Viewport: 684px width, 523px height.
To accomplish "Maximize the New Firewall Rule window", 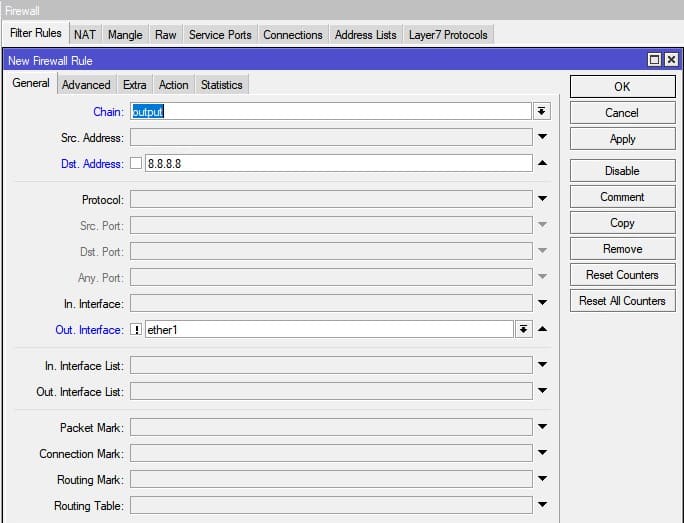I will [x=654, y=60].
